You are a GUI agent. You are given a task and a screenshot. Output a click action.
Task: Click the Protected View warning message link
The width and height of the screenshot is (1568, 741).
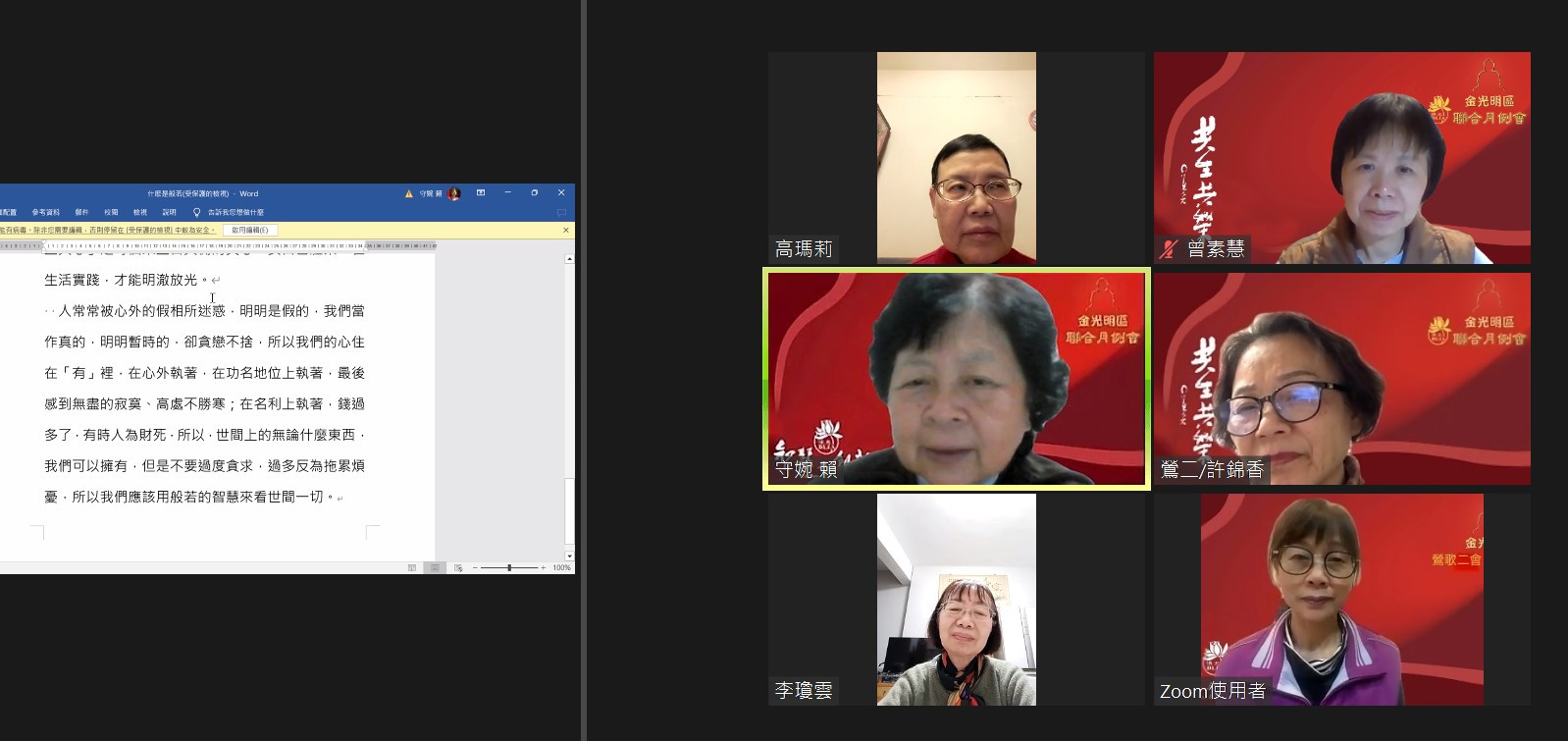tap(108, 230)
